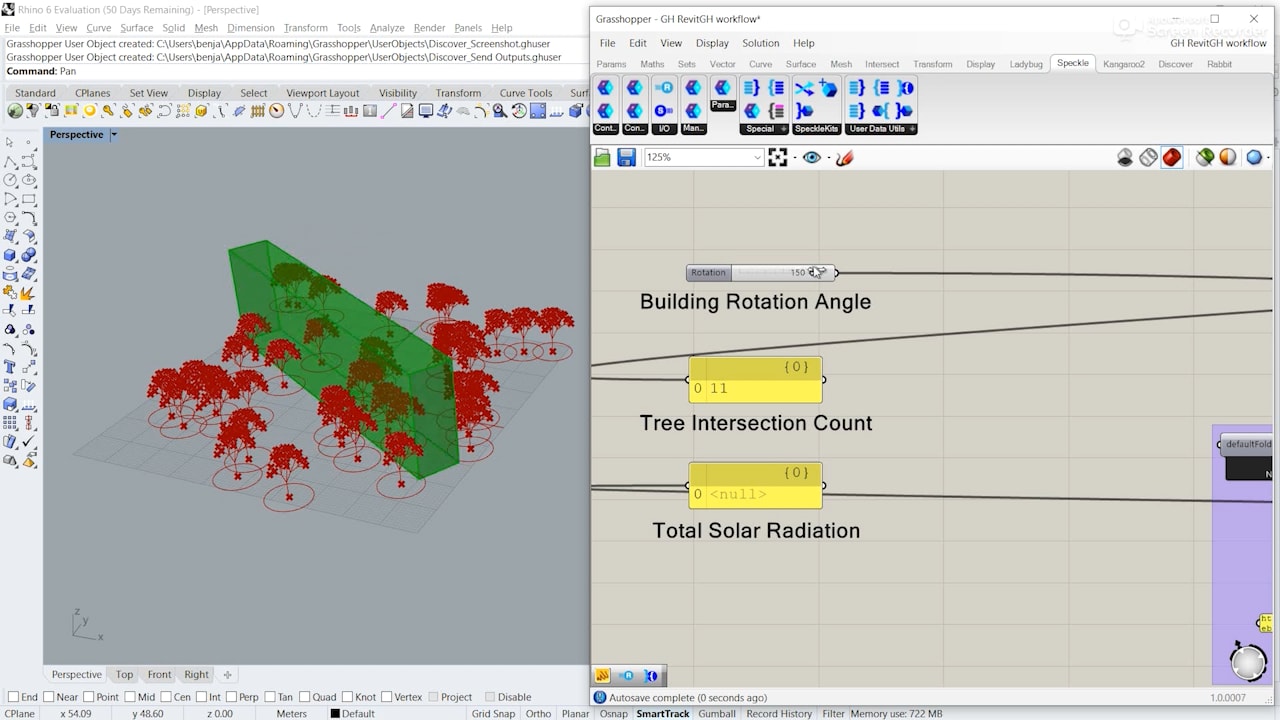Click the sketch brush icon on canvas toolbar

tap(844, 158)
